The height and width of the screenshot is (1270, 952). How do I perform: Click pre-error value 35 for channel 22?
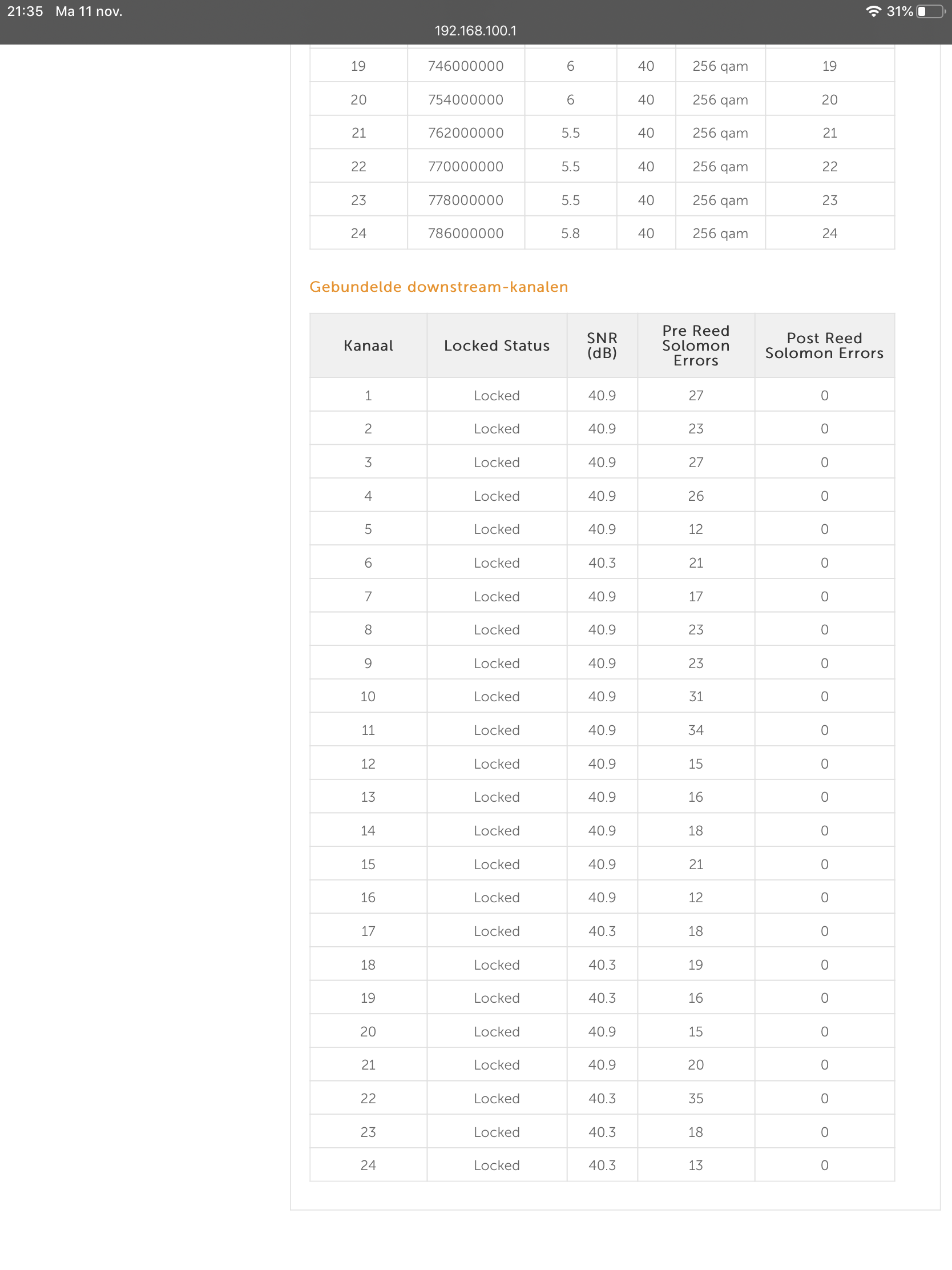(696, 1098)
